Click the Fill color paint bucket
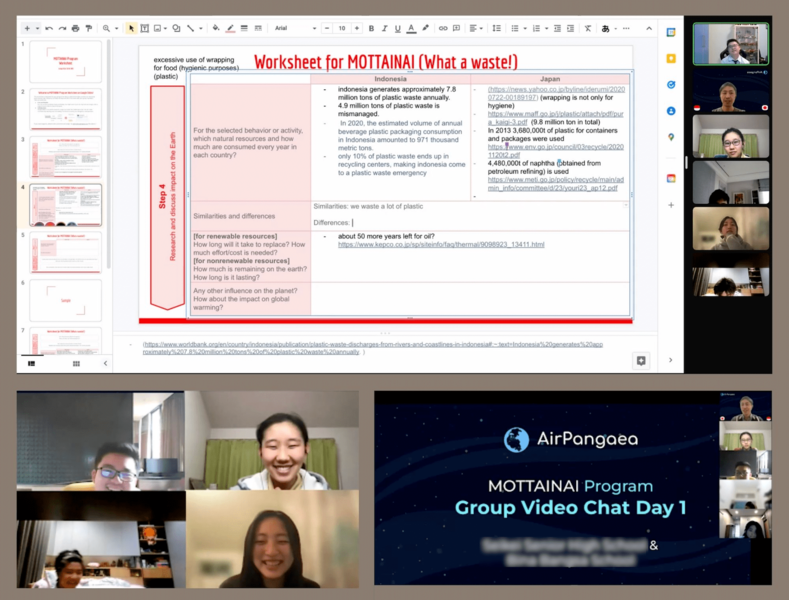This screenshot has width=789, height=600. pos(215,28)
